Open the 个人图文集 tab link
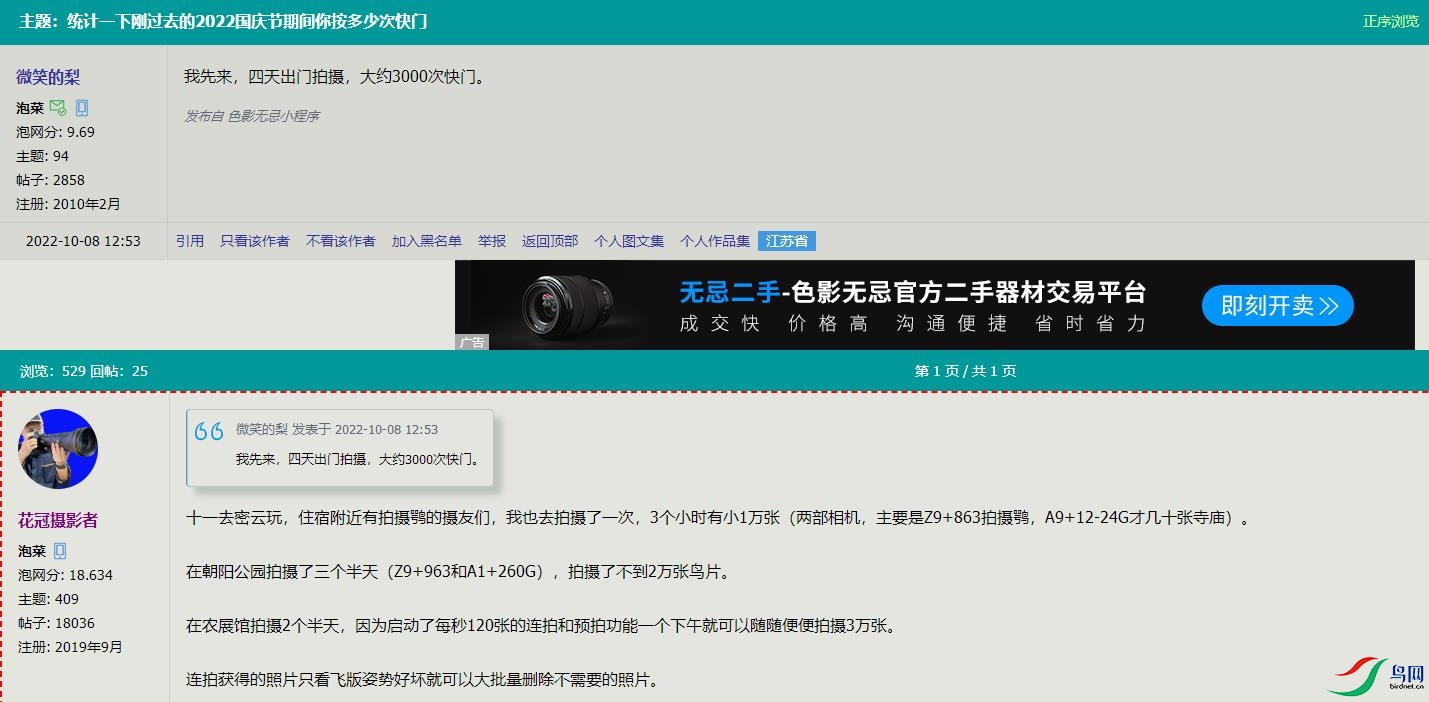This screenshot has width=1429, height=702. pos(629,241)
